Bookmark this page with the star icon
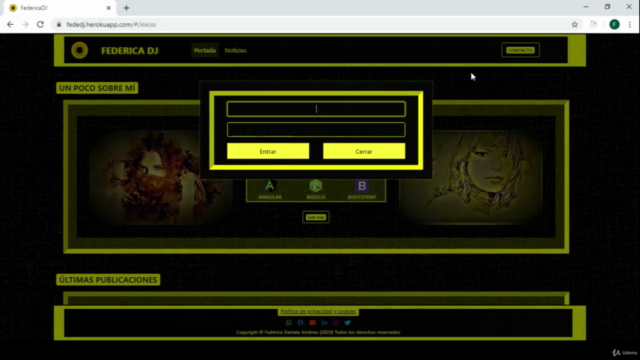 click(575, 24)
